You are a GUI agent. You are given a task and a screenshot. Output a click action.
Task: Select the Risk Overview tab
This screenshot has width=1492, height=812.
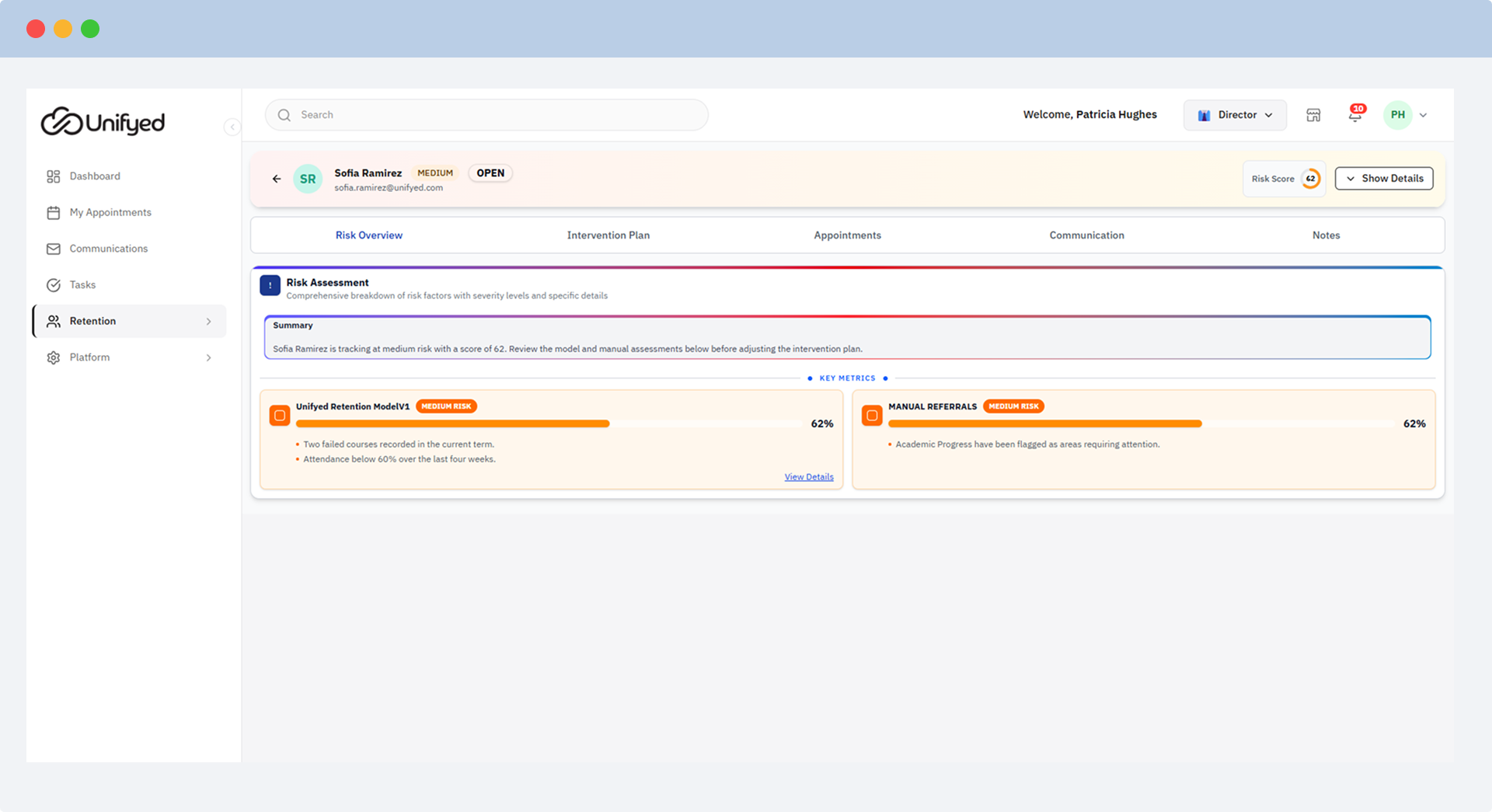click(369, 235)
